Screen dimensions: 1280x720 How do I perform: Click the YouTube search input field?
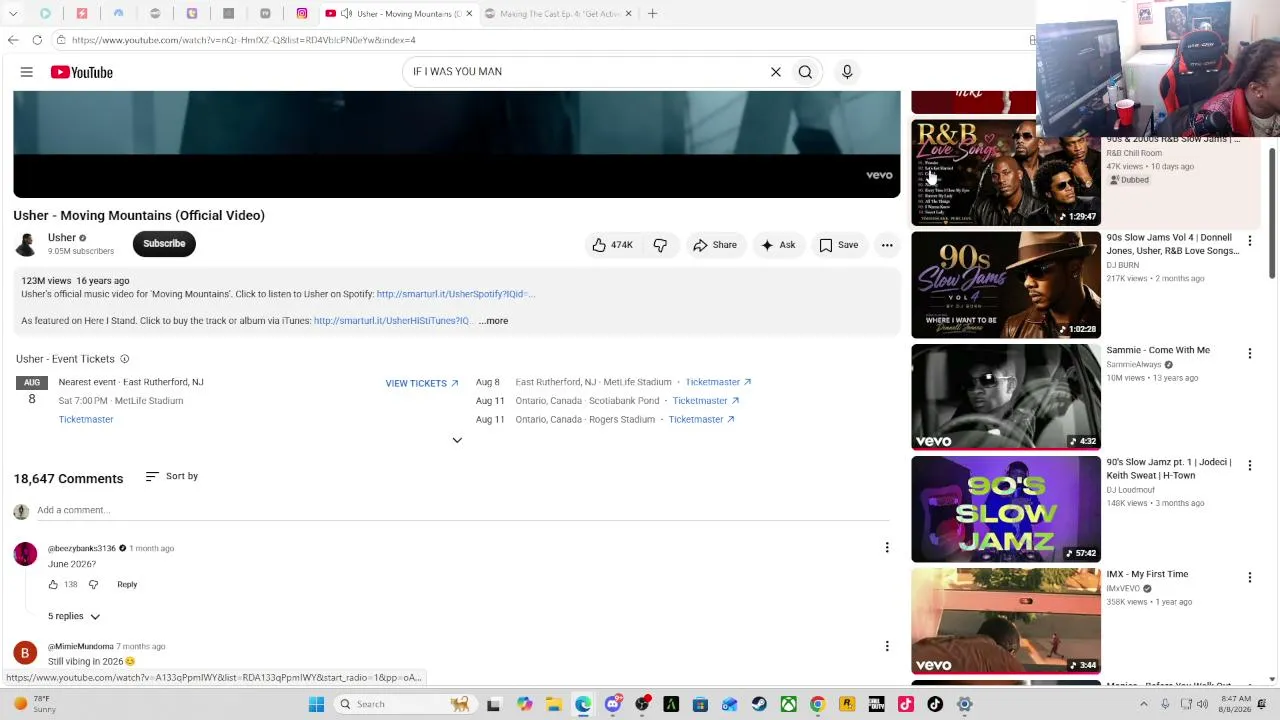point(585,72)
